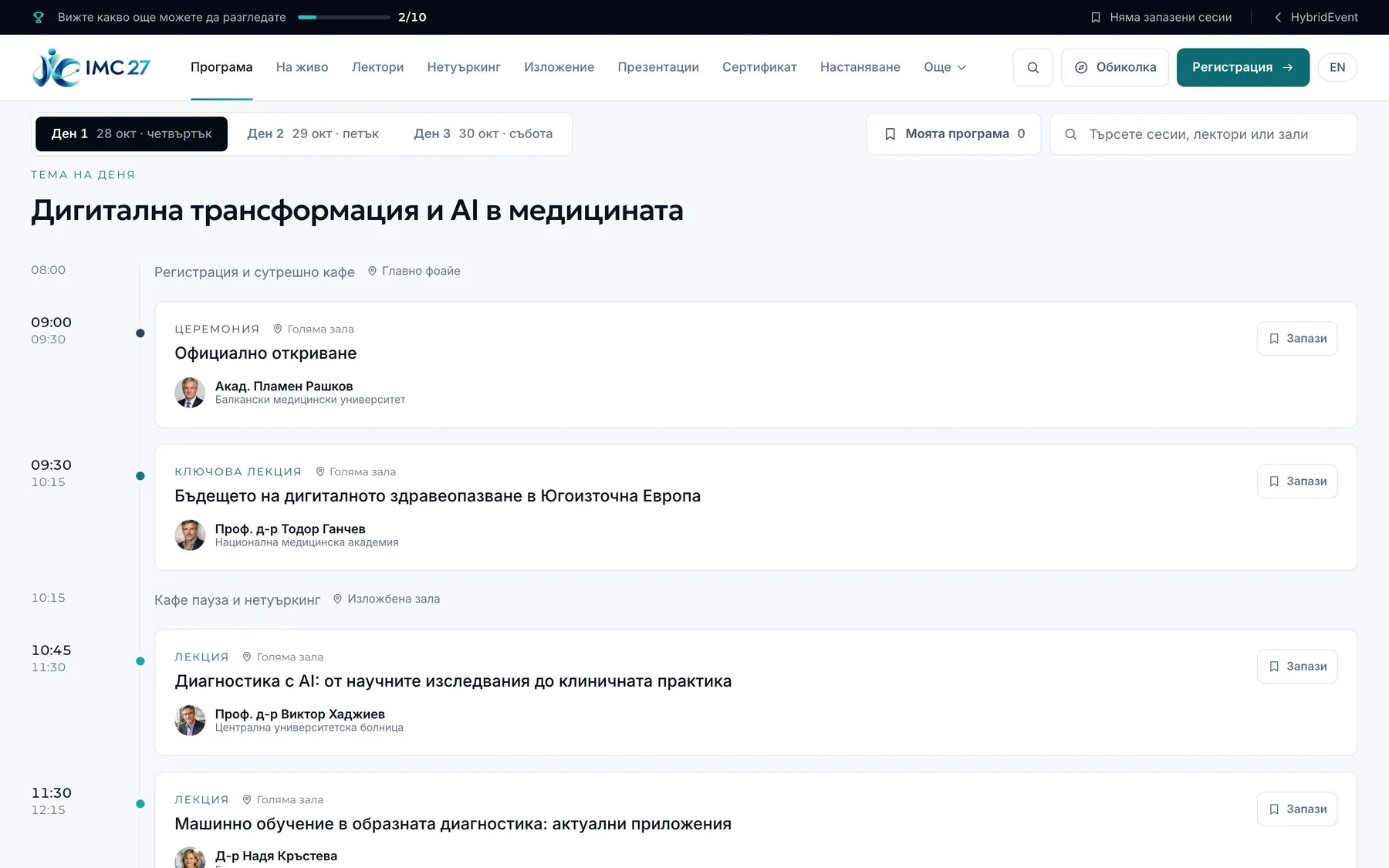Click speaker name Акад. Пламен Рашков
This screenshot has height=868, width=1389.
pos(284,386)
